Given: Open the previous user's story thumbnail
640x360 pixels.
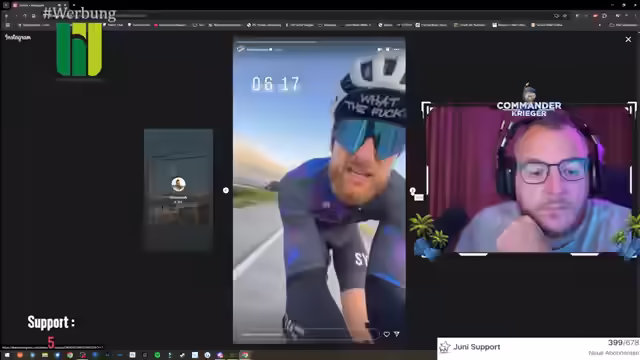Looking at the screenshot, I should [x=178, y=190].
